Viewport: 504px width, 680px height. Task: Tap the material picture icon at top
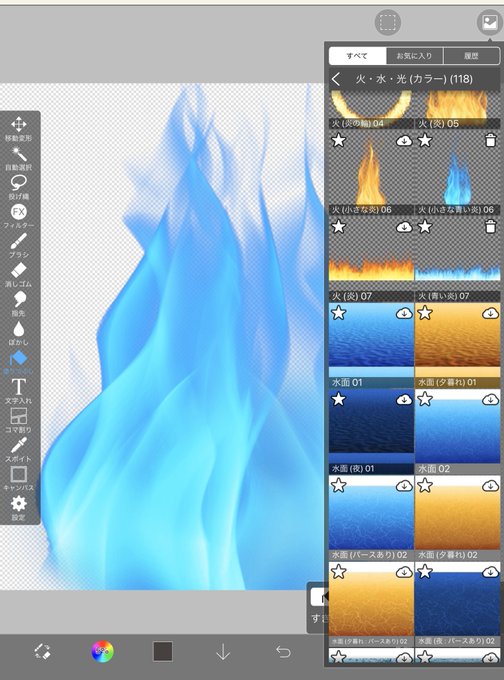489,23
